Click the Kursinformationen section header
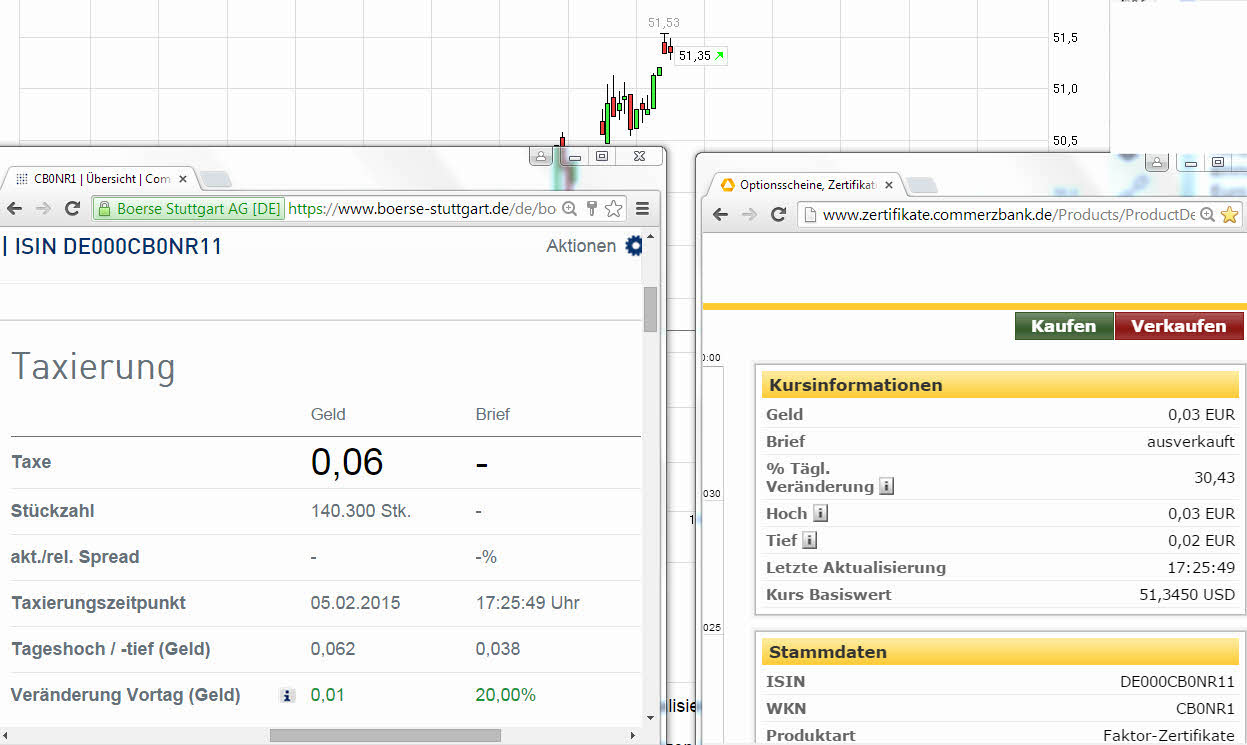This screenshot has height=745, width=1247. tap(1000, 385)
